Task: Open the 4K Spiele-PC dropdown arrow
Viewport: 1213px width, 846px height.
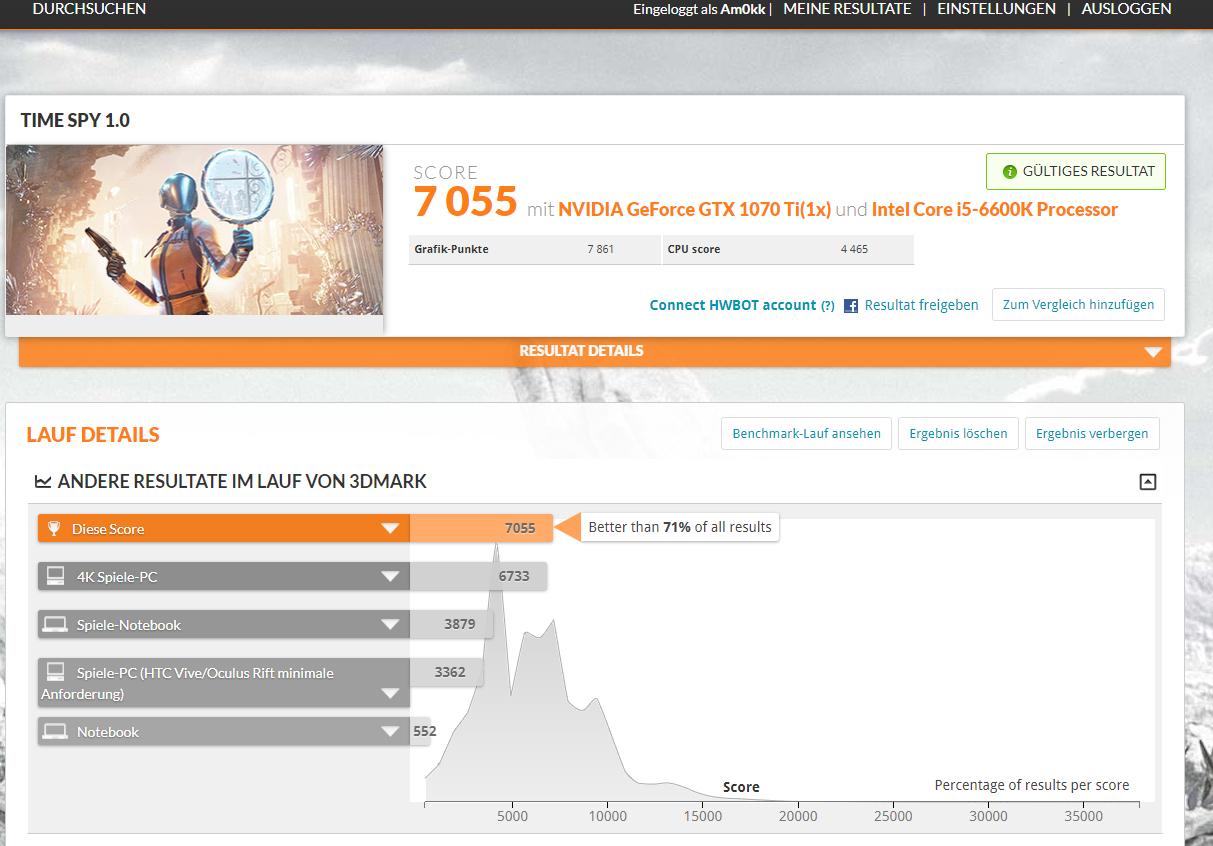Action: pos(390,577)
